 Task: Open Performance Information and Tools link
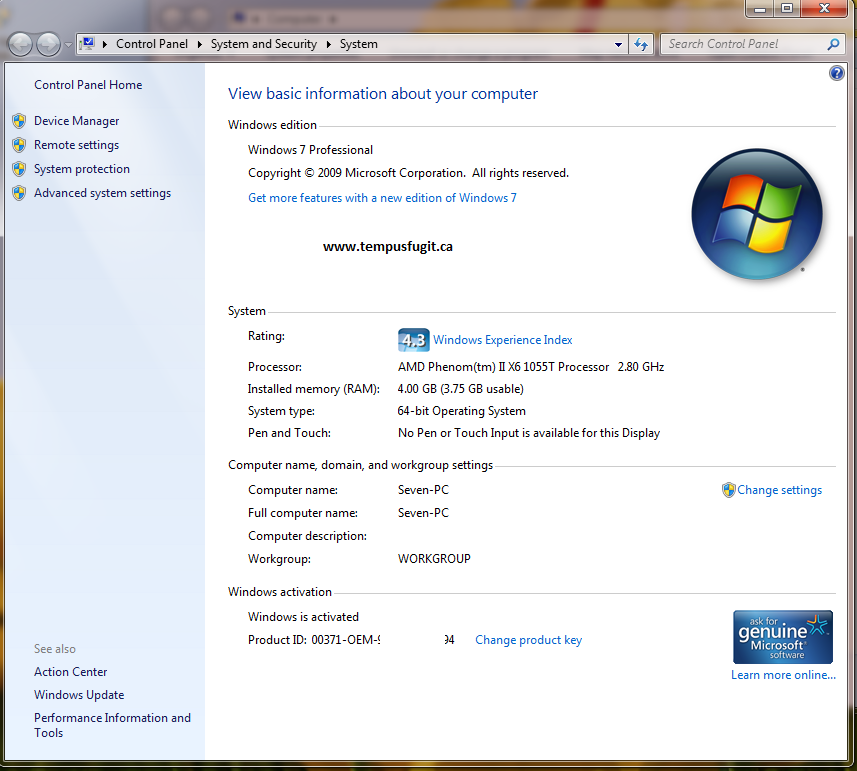click(x=112, y=725)
